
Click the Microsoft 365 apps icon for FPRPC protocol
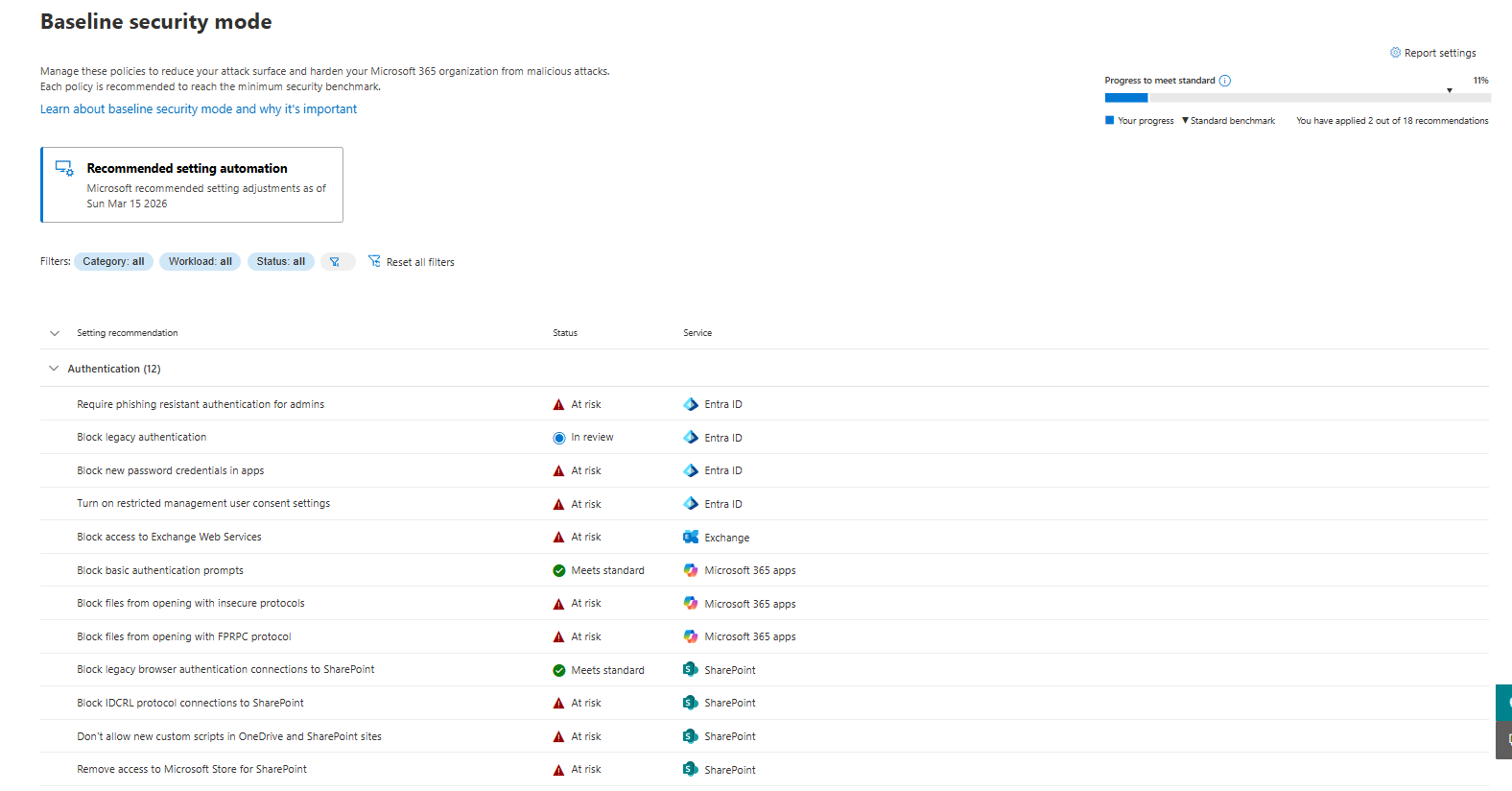(x=691, y=636)
